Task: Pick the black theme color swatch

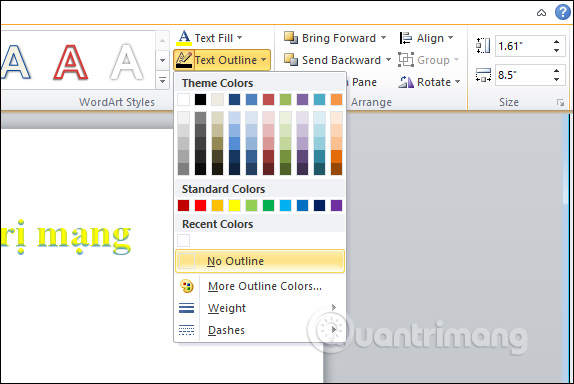Action: pyautogui.click(x=200, y=99)
